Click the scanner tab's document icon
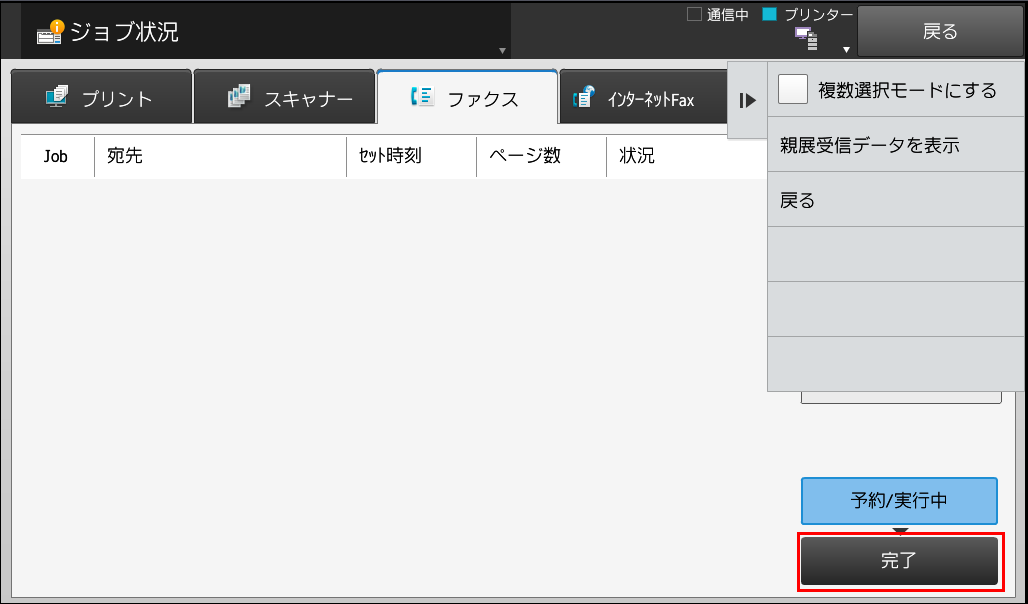Screen dimensions: 1028x604 tap(239, 96)
